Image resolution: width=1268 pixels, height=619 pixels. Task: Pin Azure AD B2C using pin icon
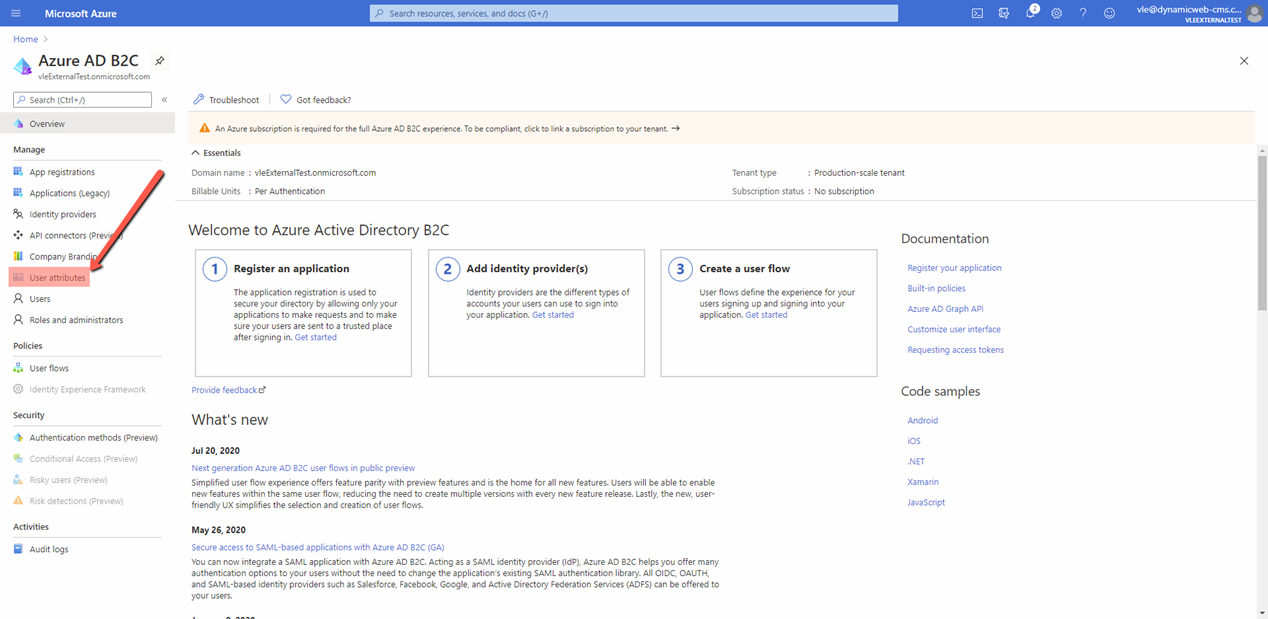160,61
